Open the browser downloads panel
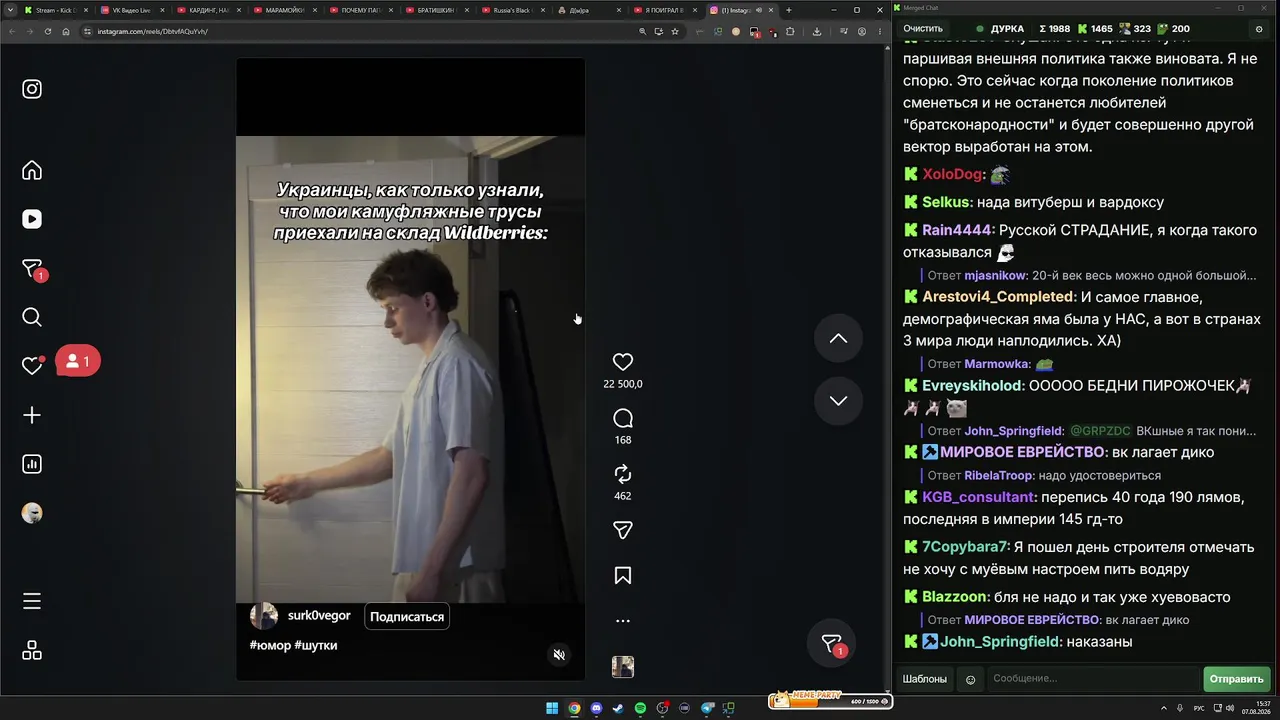The image size is (1280, 720). pyautogui.click(x=817, y=31)
